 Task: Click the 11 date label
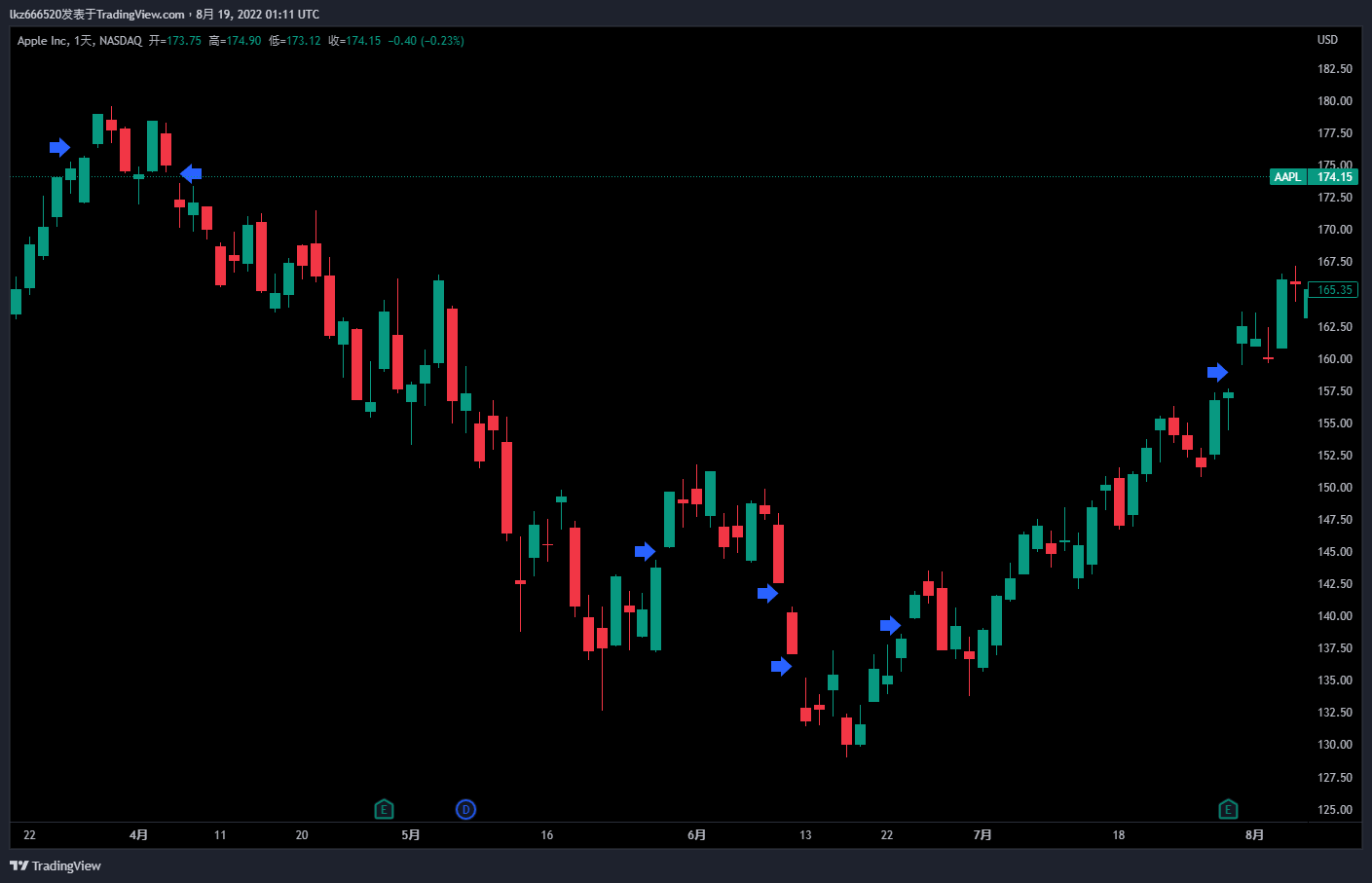pos(220,834)
